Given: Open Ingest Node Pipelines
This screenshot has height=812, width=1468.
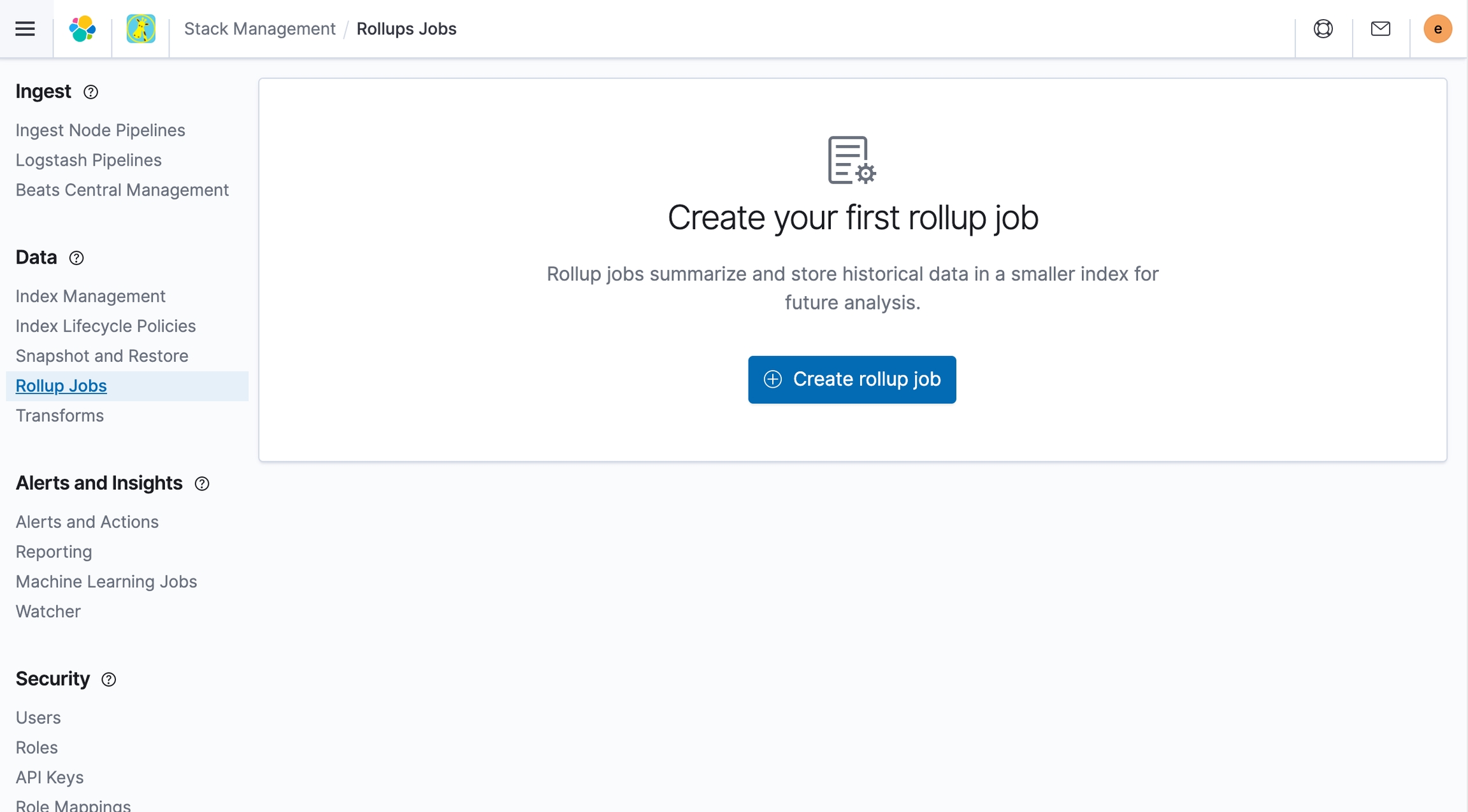Looking at the screenshot, I should pos(100,130).
